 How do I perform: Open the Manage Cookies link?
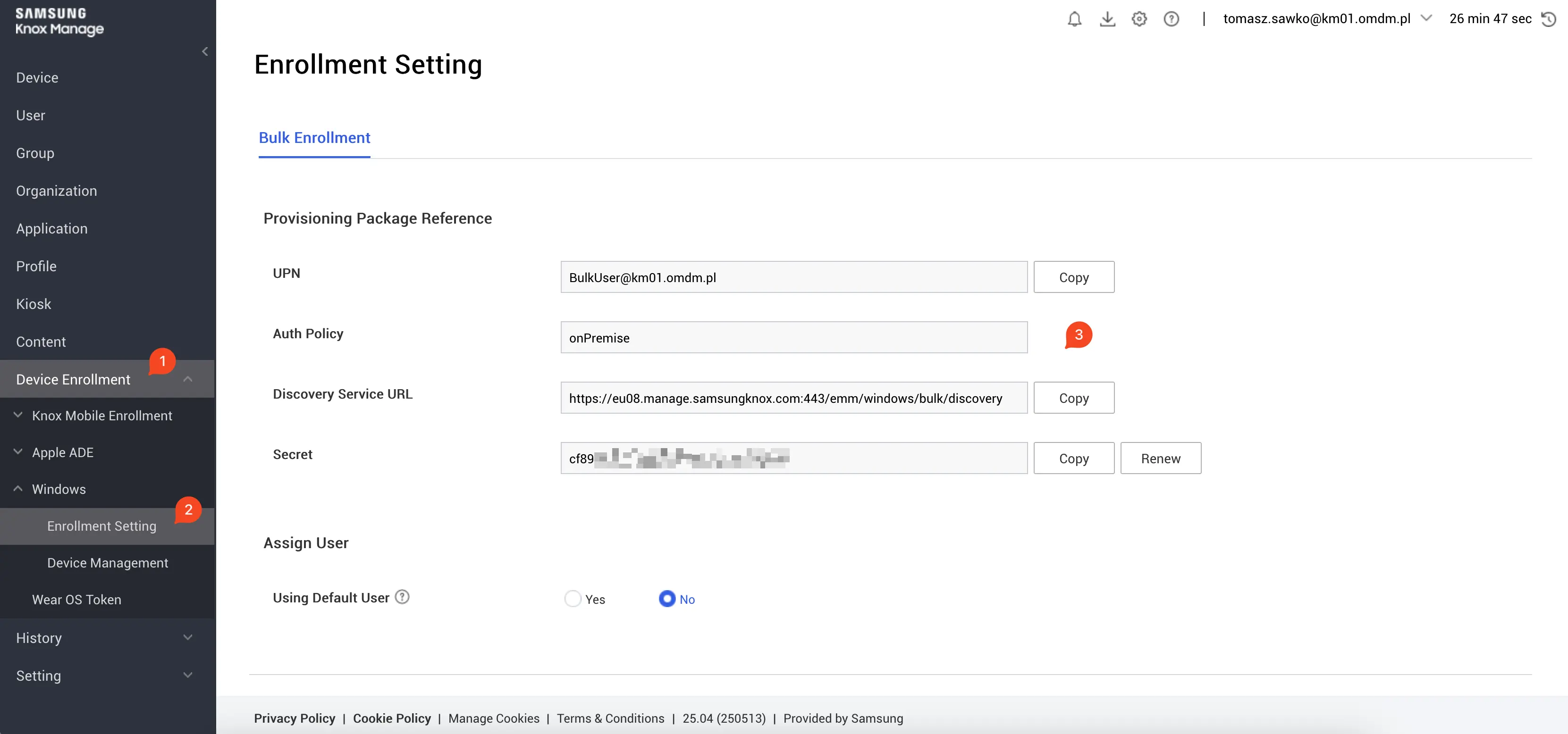[x=494, y=718]
